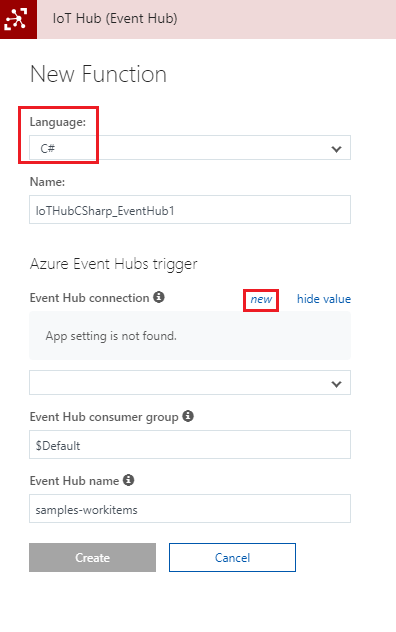This screenshot has width=396, height=632.
Task: Click the Cancel button
Action: click(x=232, y=558)
